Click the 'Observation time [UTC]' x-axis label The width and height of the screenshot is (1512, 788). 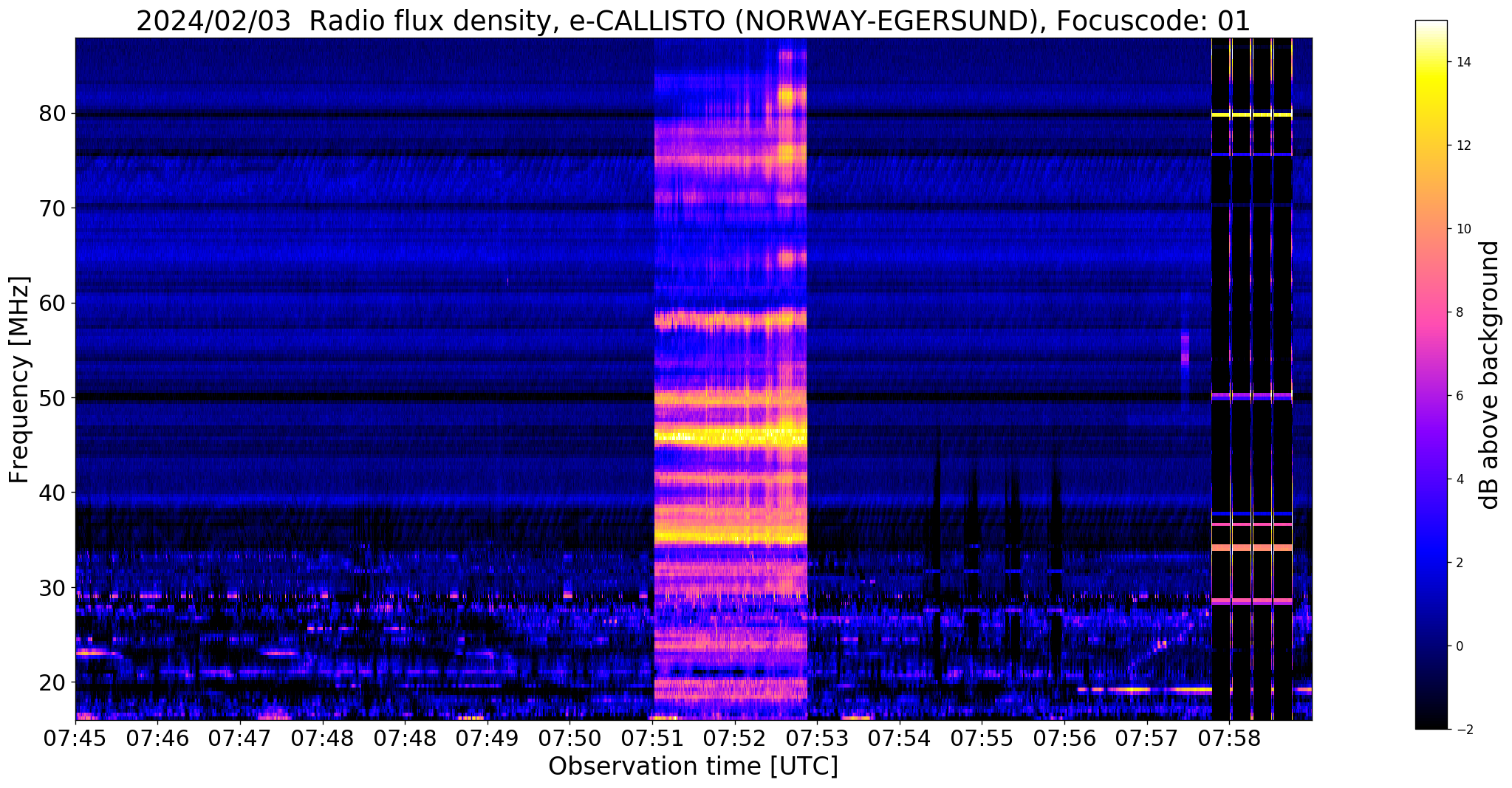[x=693, y=766]
